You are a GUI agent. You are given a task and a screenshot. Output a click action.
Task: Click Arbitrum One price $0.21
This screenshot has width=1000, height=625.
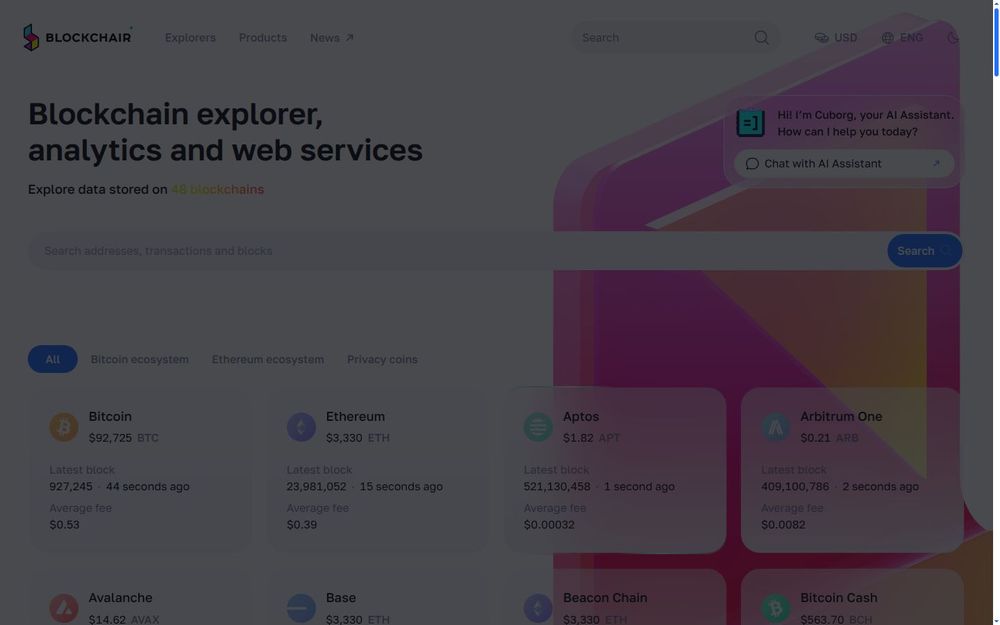[815, 438]
